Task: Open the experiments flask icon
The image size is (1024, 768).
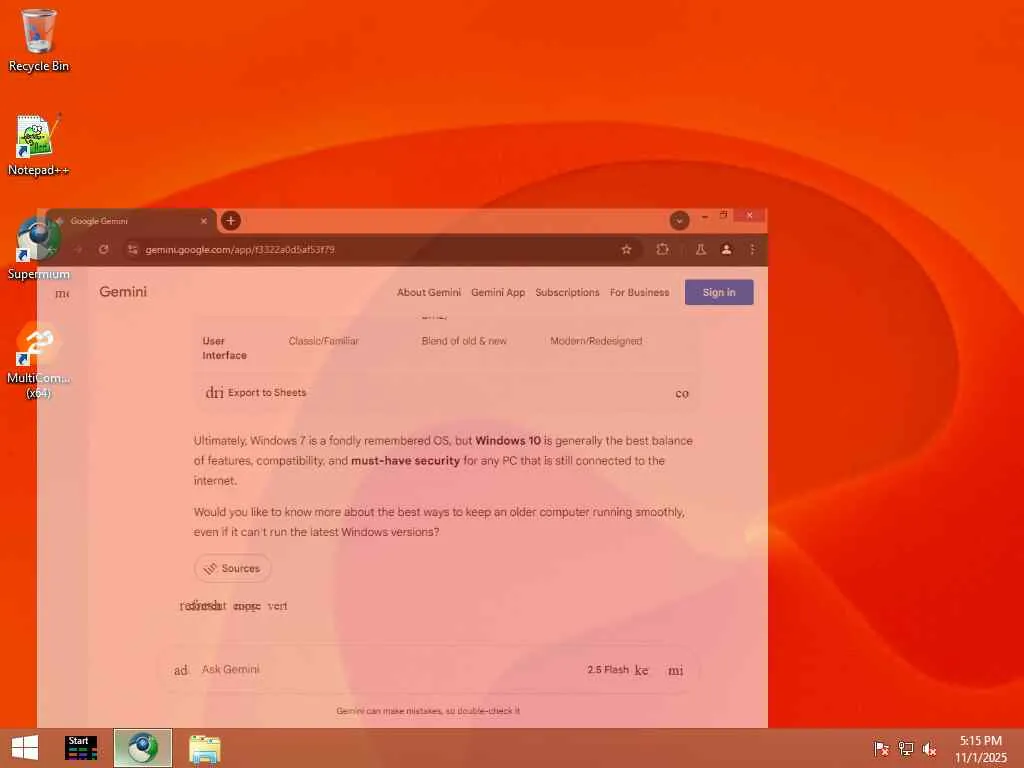Action: pos(701,249)
